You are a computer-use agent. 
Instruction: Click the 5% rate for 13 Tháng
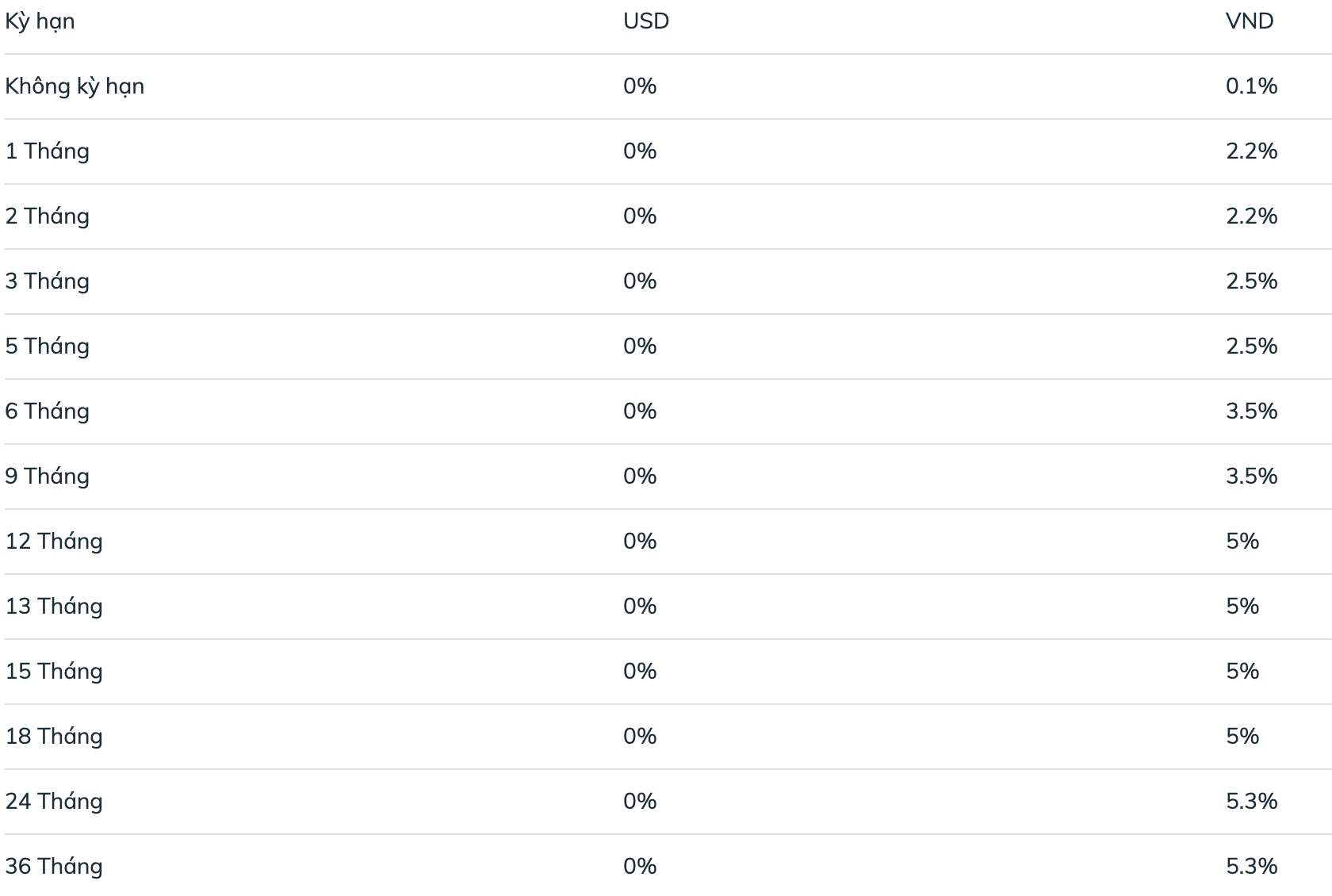(x=1242, y=607)
